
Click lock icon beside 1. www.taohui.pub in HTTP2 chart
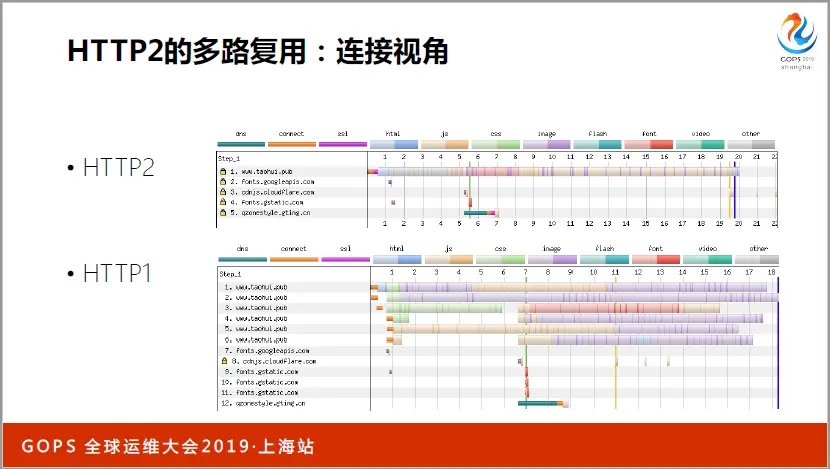(223, 172)
